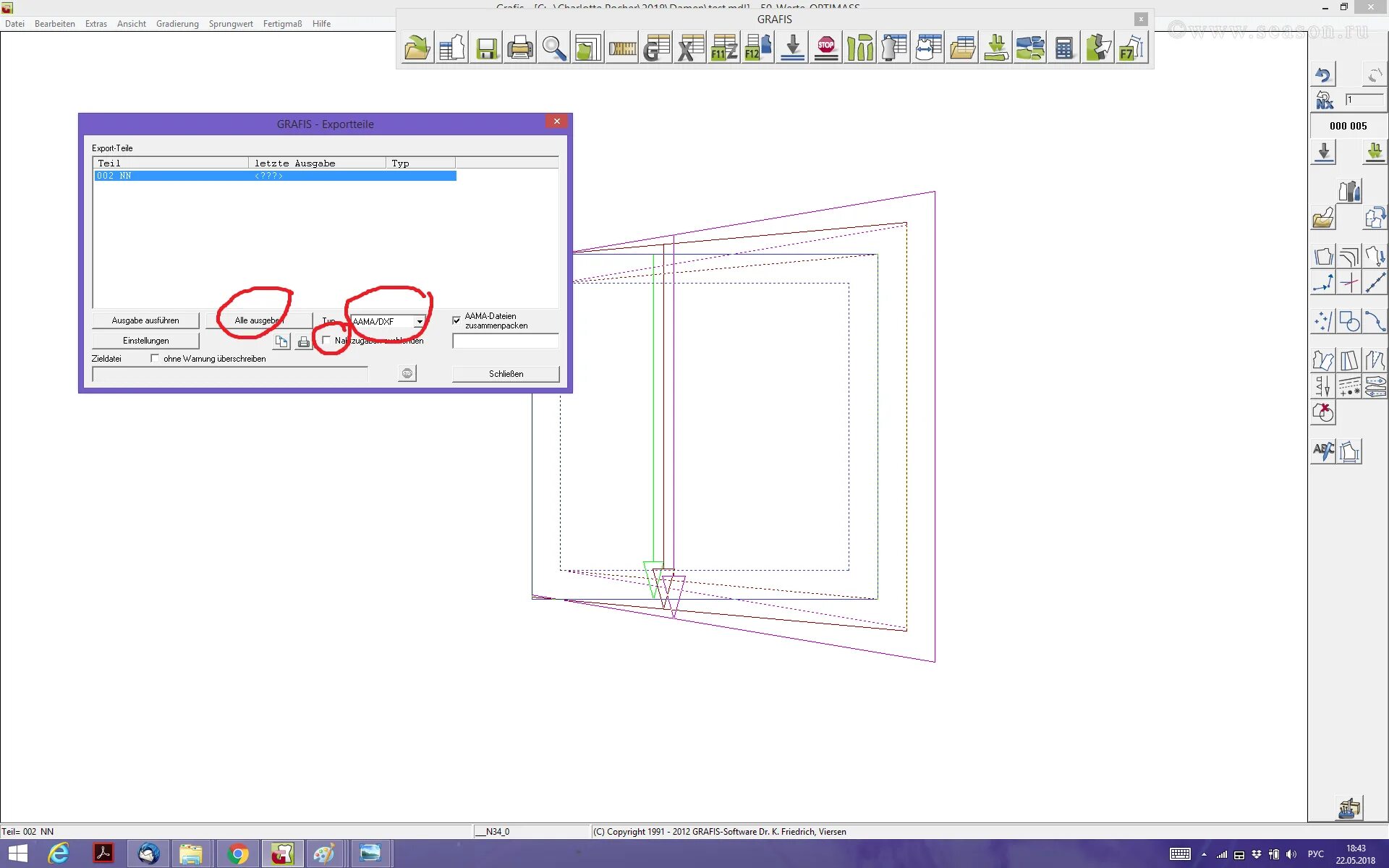Open the AAMA/DXF type dropdown
The width and height of the screenshot is (1389, 868).
[419, 321]
